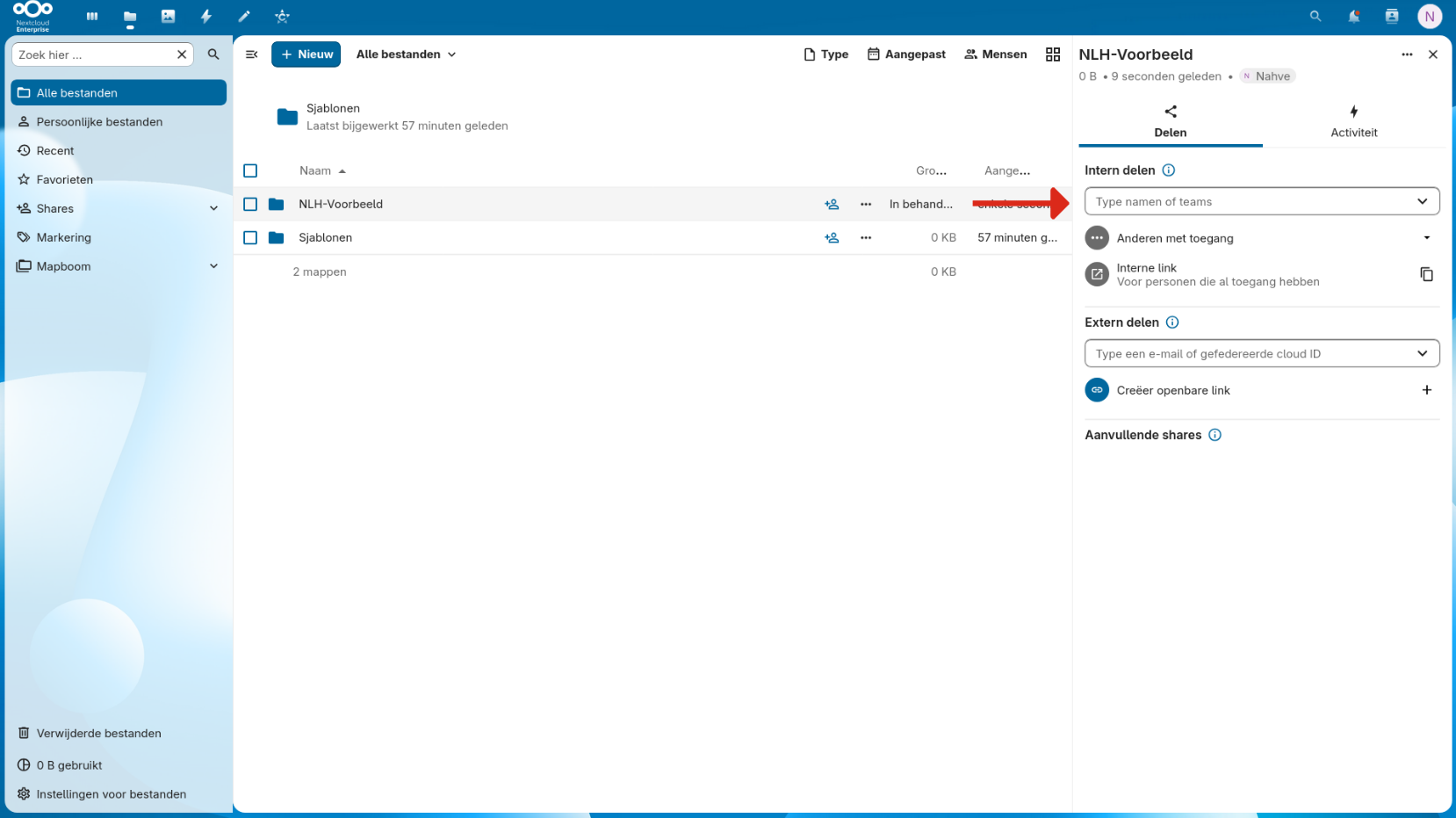Open the contacts menu icon
The width and height of the screenshot is (1456, 818).
coord(1392,16)
